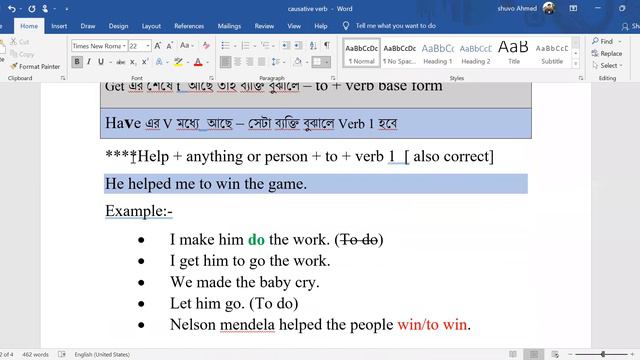This screenshot has height=360, width=640.
Task: Open the Paragraph dialog launcher
Action: 333,78
